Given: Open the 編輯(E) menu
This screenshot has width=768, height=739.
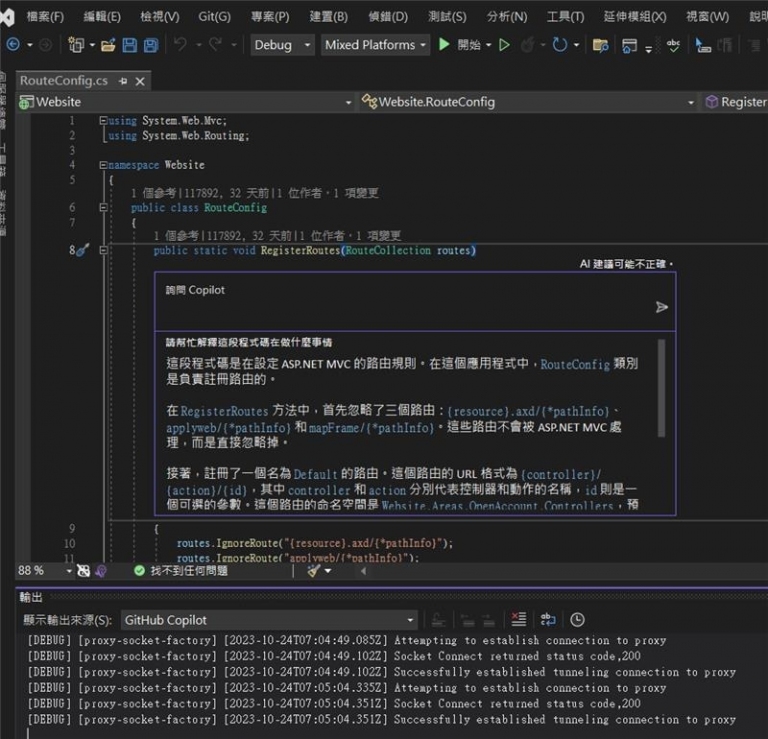Looking at the screenshot, I should (x=101, y=17).
